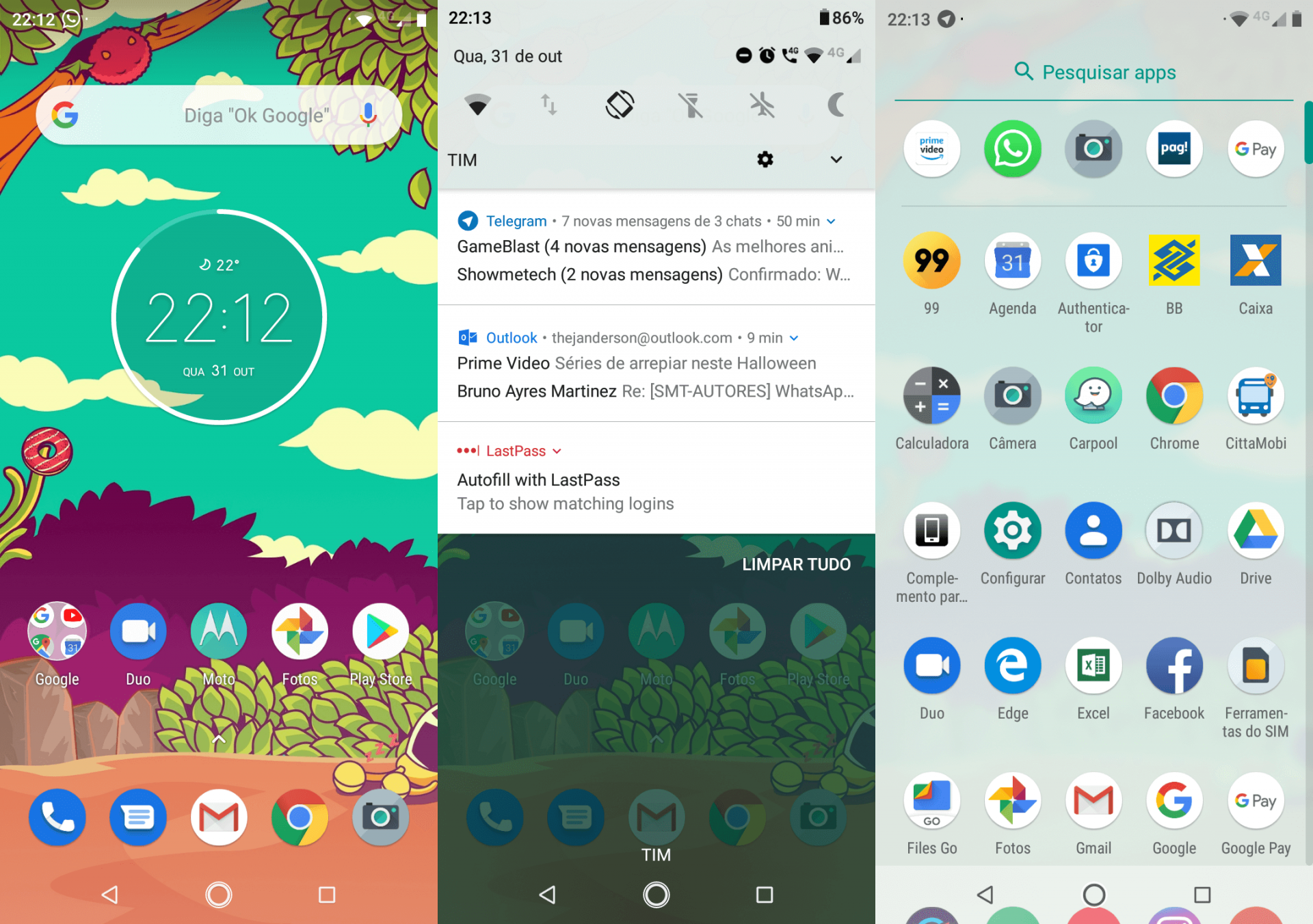This screenshot has height=924, width=1313.
Task: Search apps in app drawer
Action: pos(1093,72)
